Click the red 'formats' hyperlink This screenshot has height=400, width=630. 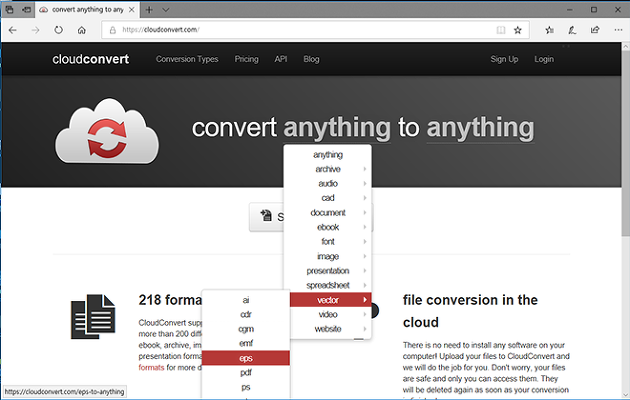pos(151,367)
